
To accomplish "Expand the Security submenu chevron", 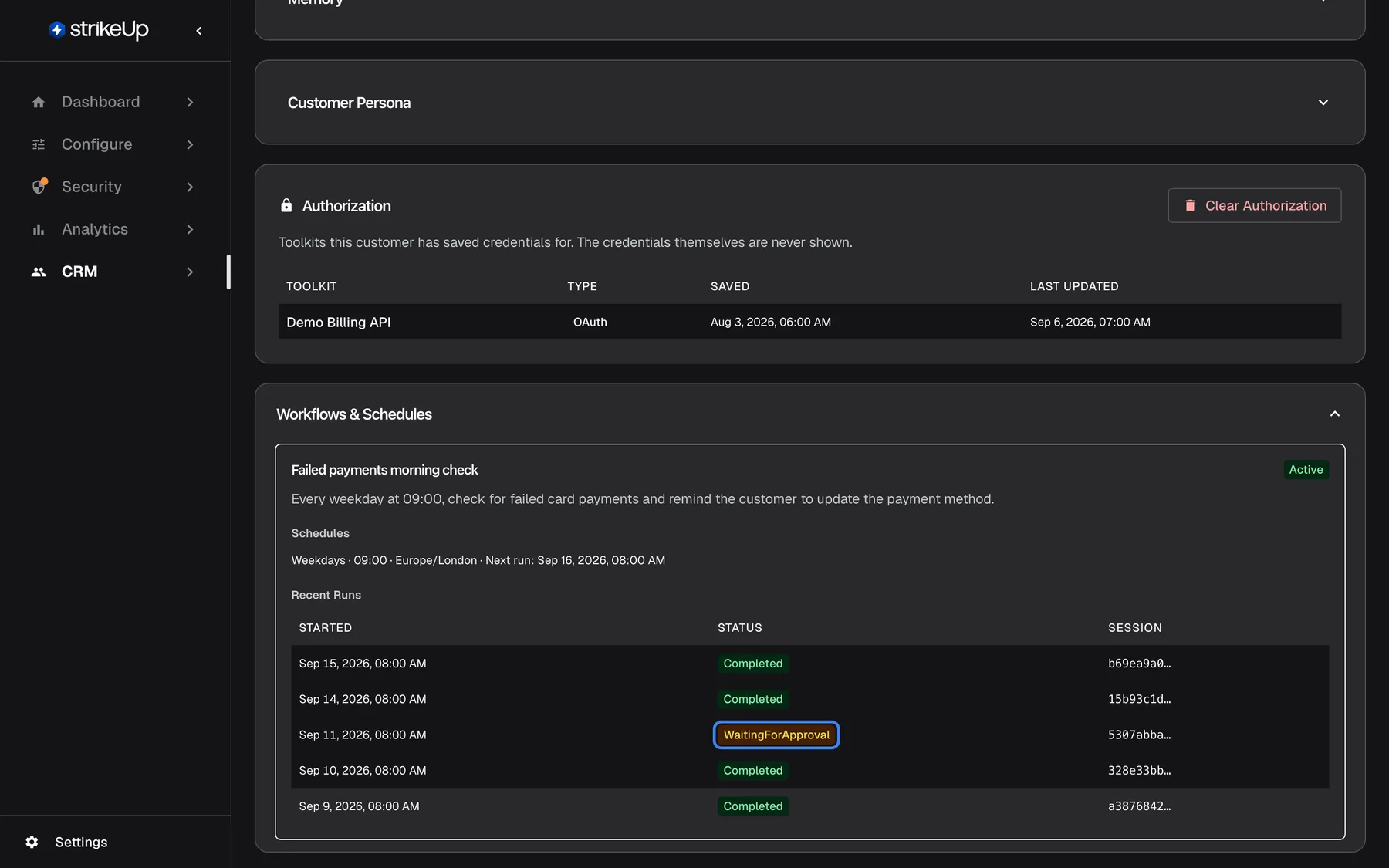I will [190, 187].
